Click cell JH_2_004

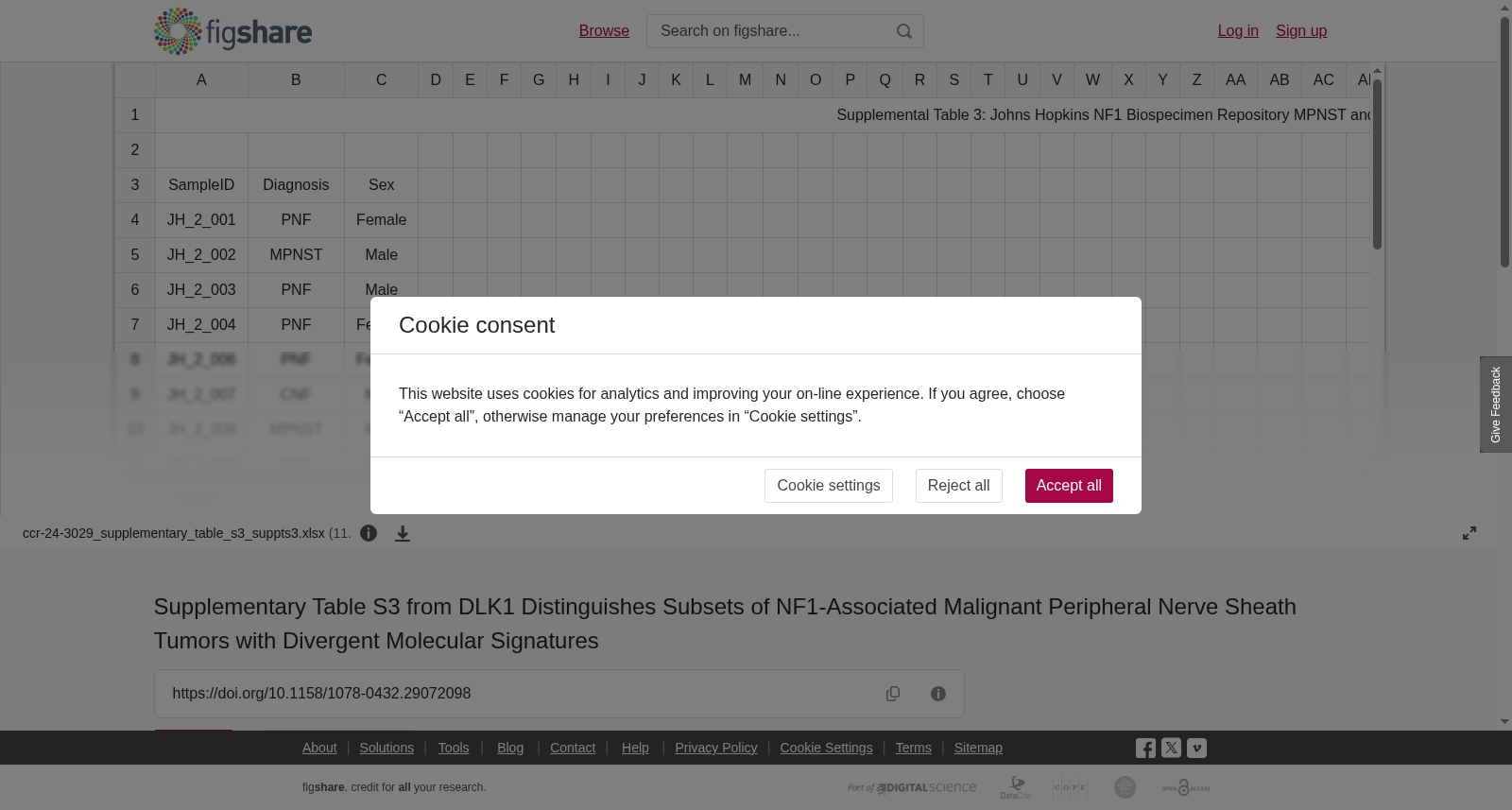201,325
